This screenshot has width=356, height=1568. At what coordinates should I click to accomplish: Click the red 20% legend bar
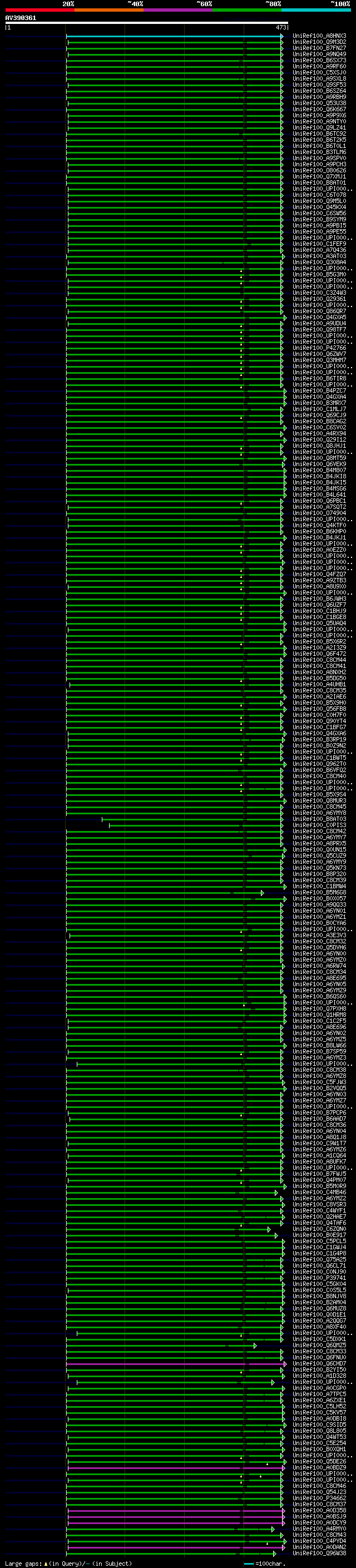point(39,10)
